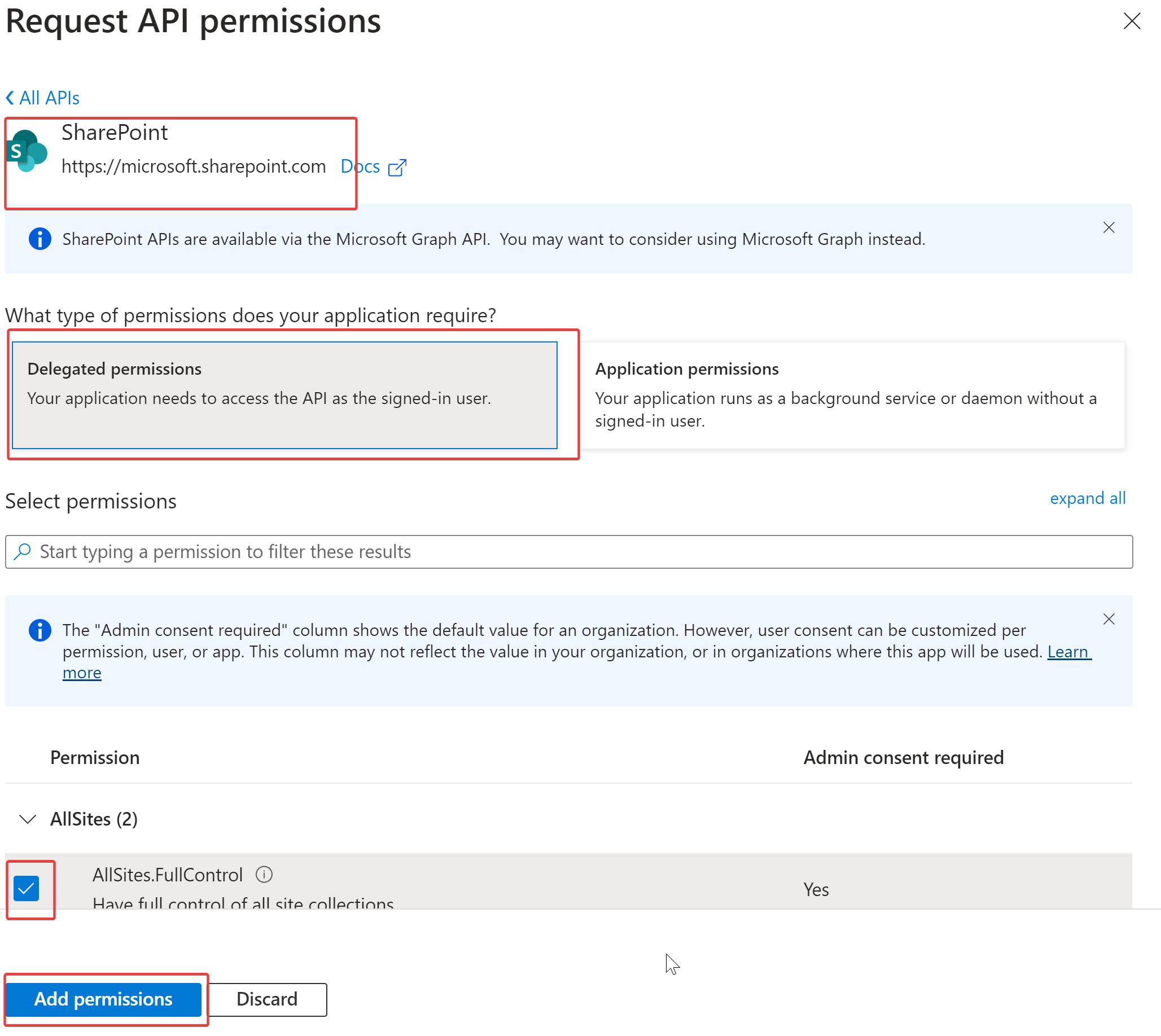Go back to All APIs
Image resolution: width=1161 pixels, height=1036 pixels.
tap(49, 98)
